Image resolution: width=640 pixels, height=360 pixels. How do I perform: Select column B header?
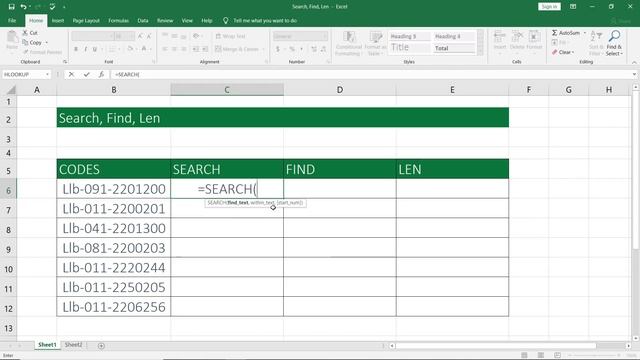click(x=113, y=90)
